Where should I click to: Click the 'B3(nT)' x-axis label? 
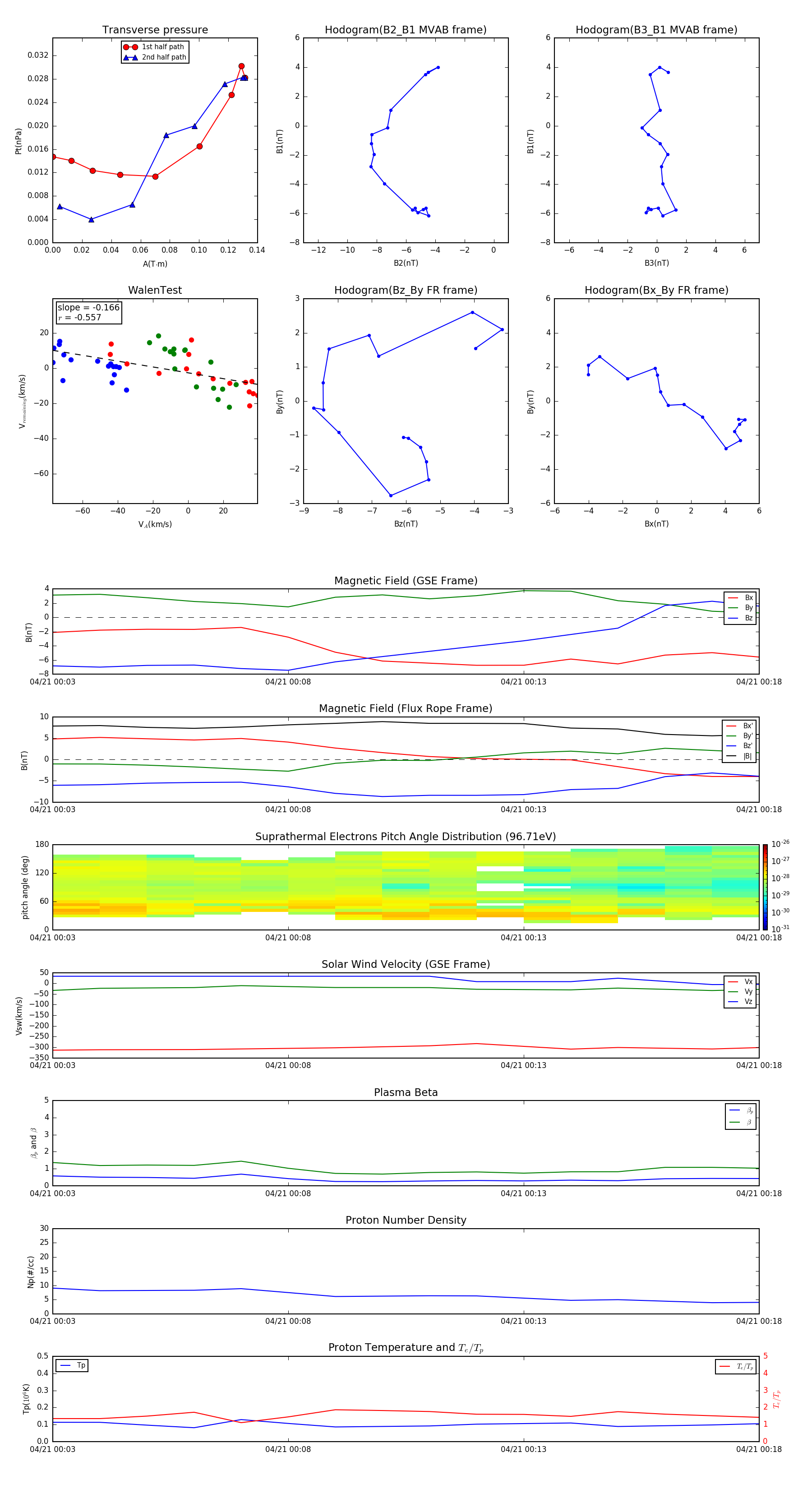[x=656, y=263]
